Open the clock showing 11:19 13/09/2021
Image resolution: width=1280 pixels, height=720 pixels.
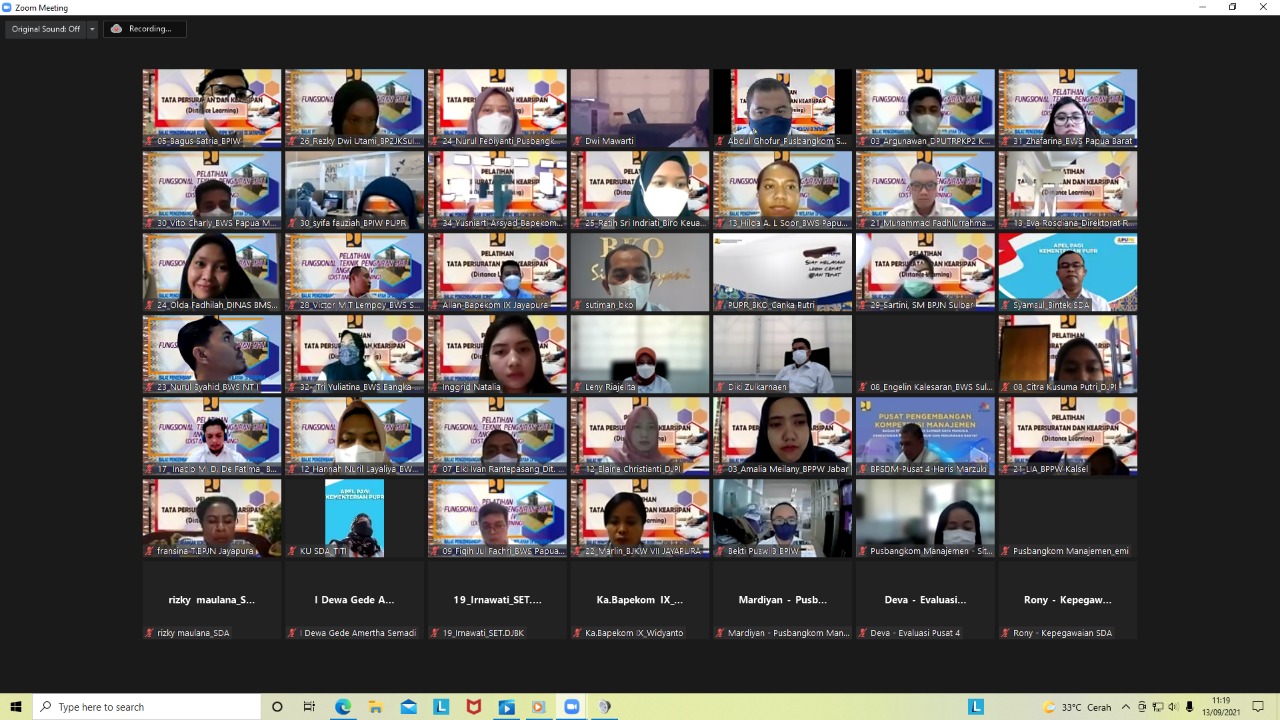[x=1219, y=707]
